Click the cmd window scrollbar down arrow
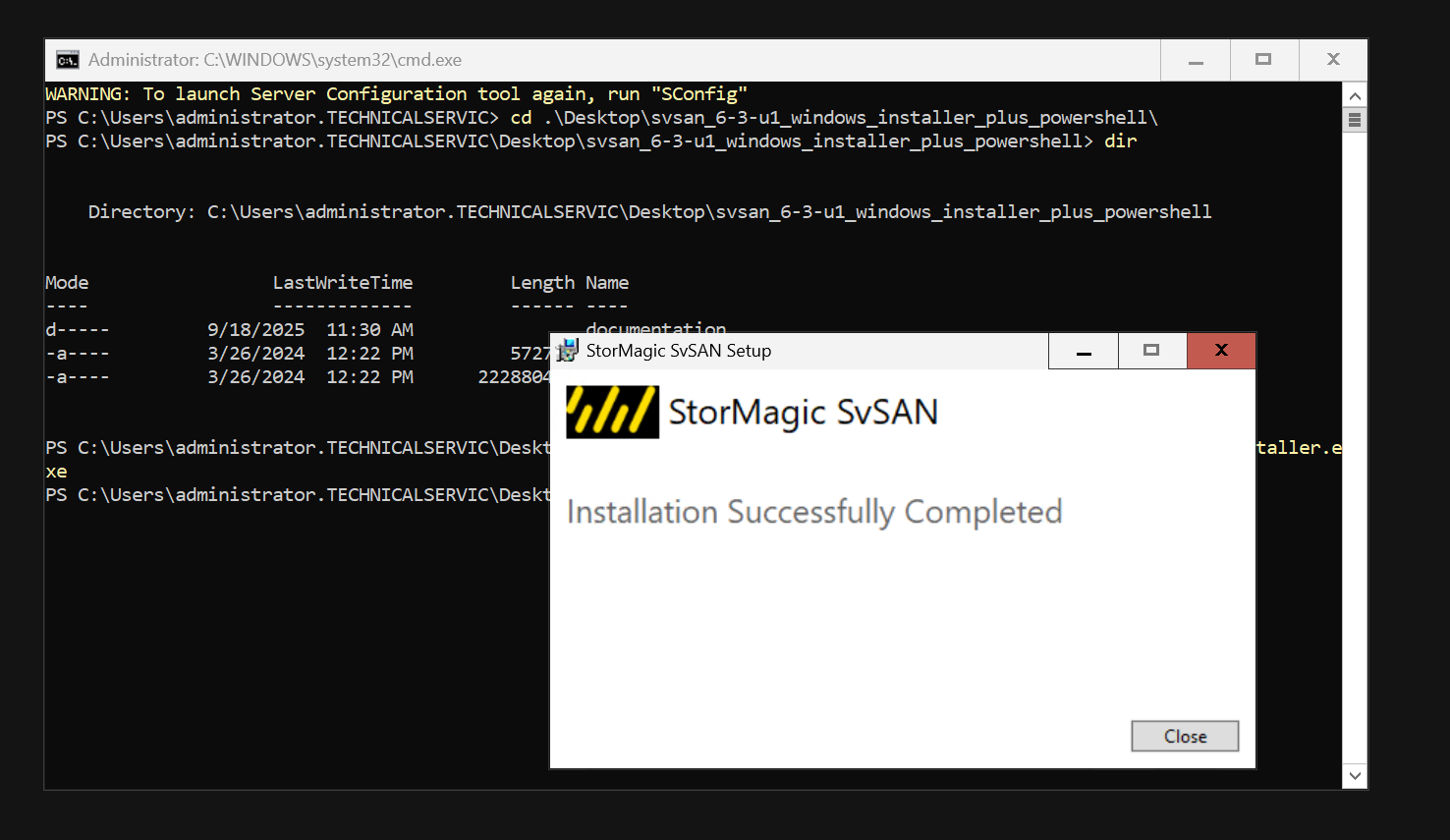 (x=1355, y=775)
